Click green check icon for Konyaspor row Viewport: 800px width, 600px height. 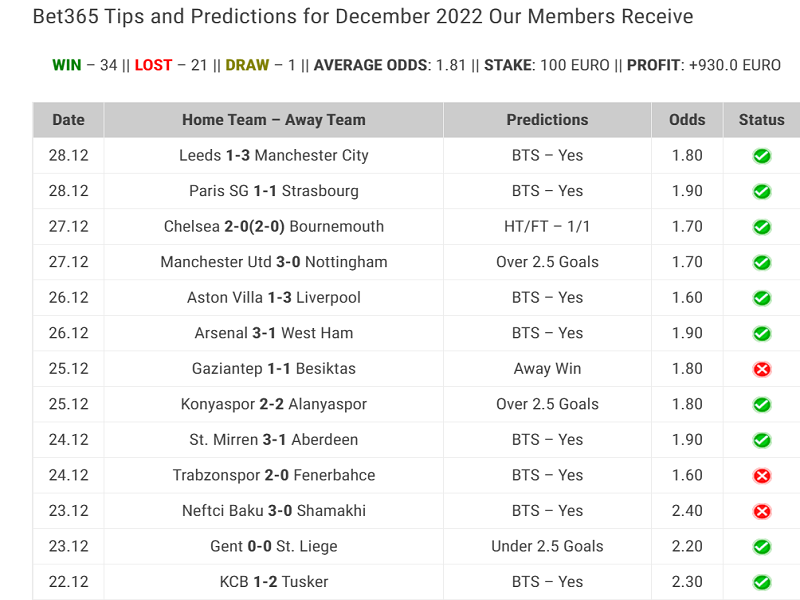762,405
